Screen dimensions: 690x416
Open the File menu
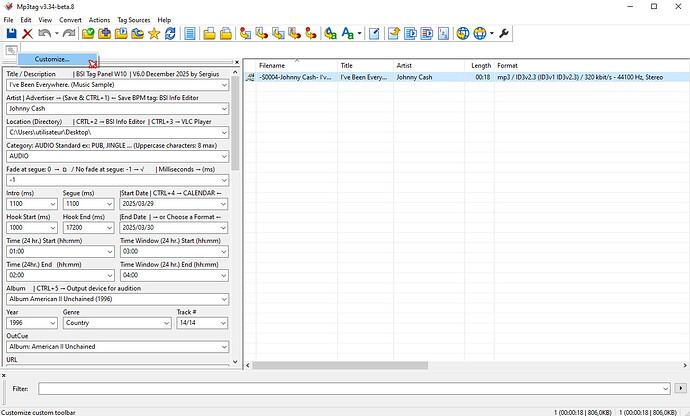coord(8,20)
